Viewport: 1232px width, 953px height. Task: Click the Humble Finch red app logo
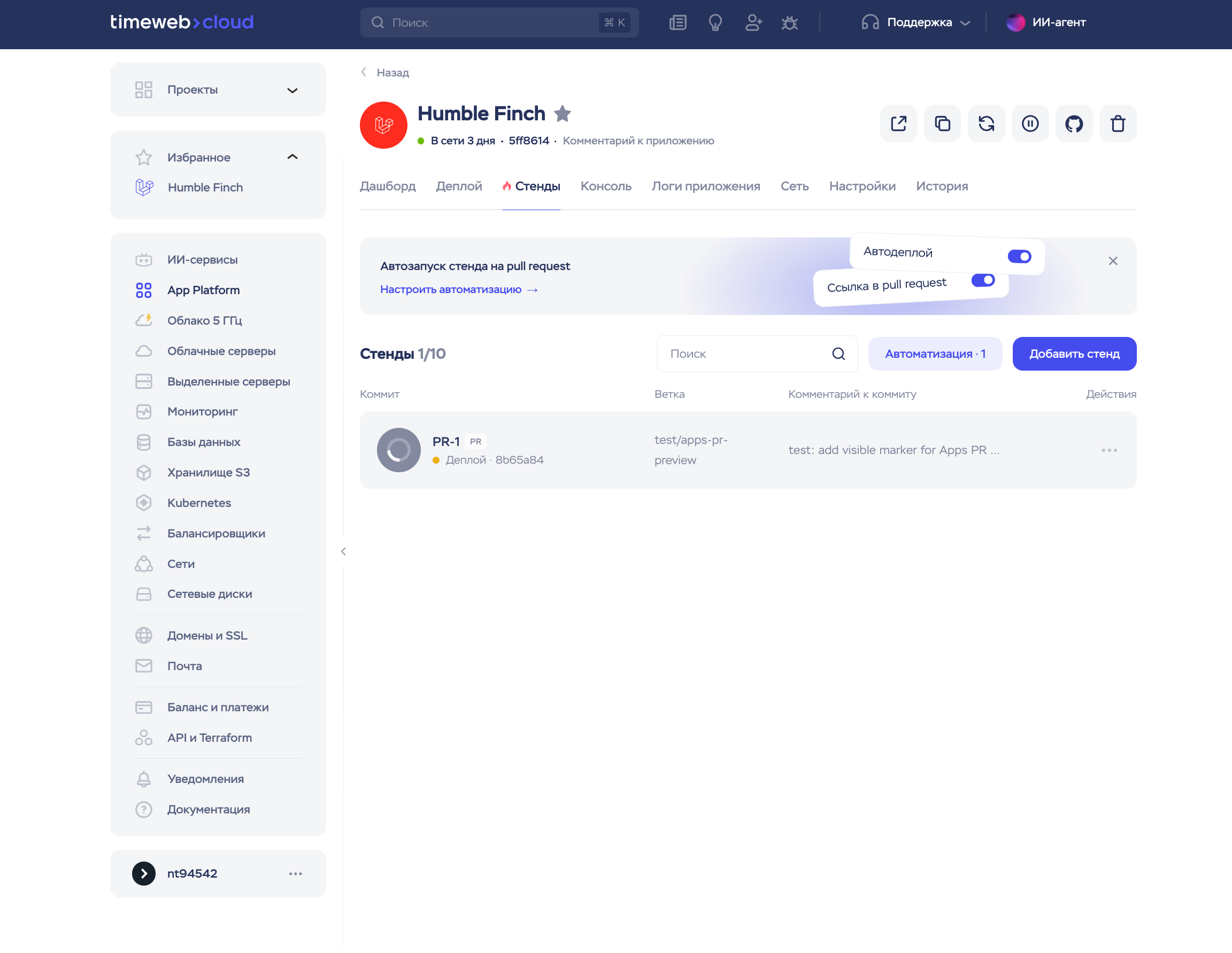coord(383,125)
